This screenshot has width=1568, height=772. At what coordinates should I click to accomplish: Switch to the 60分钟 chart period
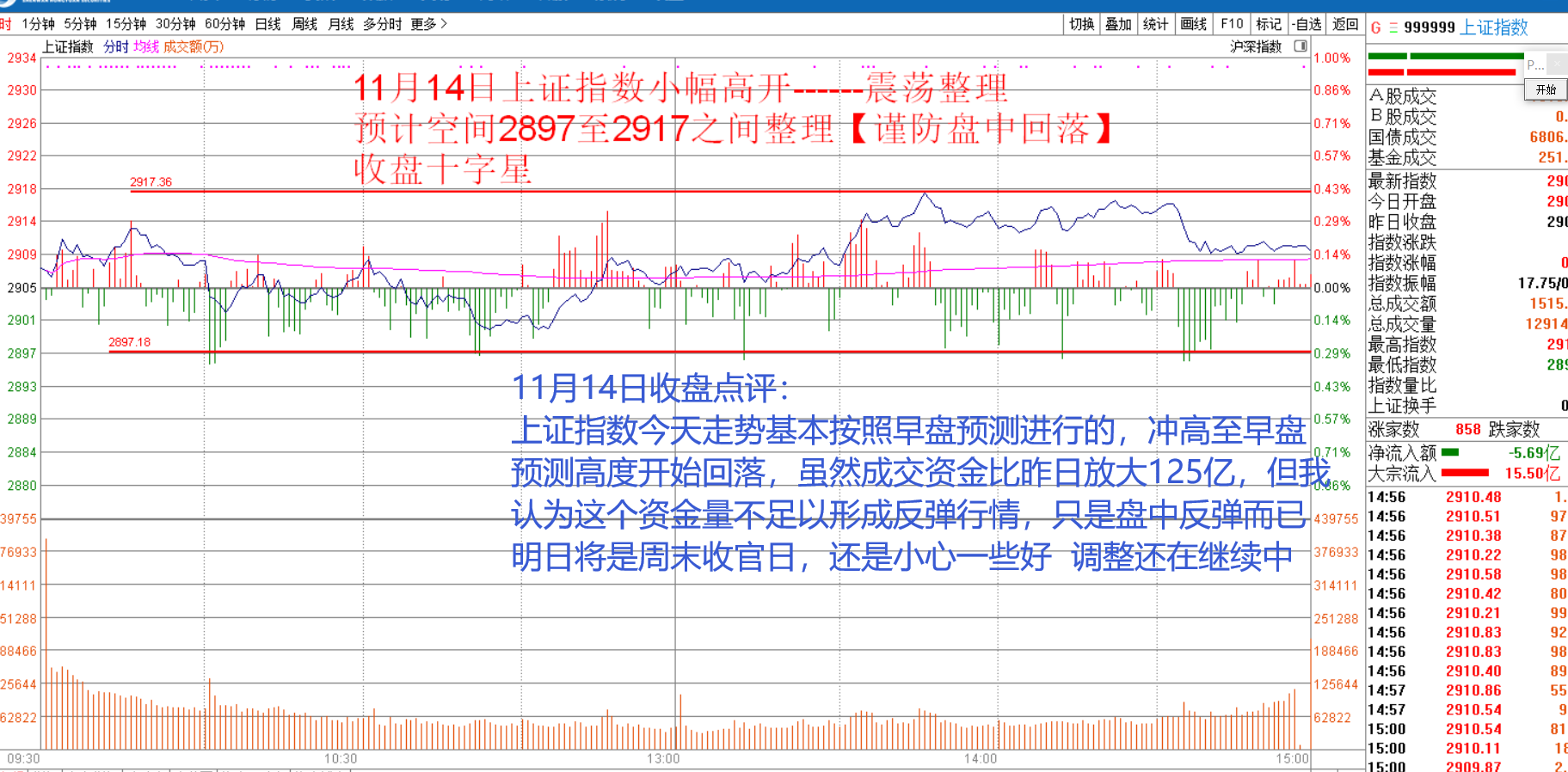pyautogui.click(x=225, y=24)
